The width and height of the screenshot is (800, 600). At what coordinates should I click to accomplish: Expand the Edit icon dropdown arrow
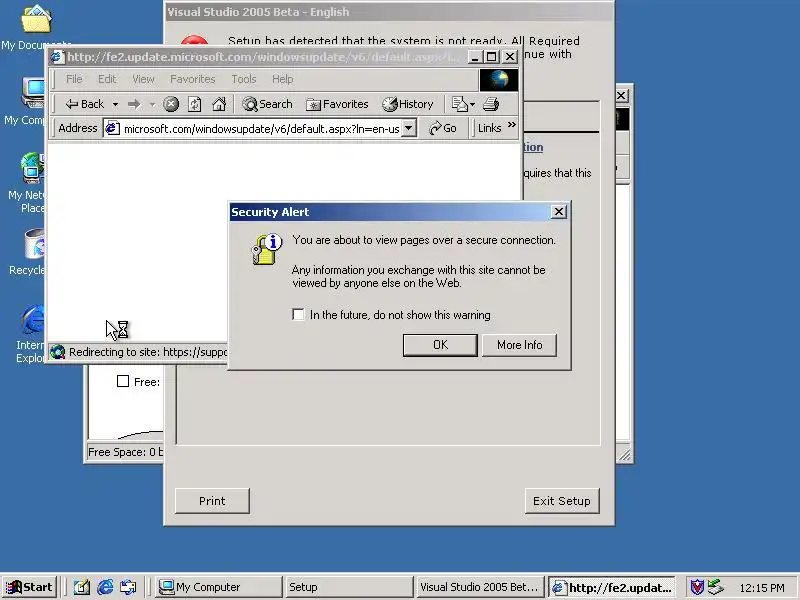click(x=472, y=105)
